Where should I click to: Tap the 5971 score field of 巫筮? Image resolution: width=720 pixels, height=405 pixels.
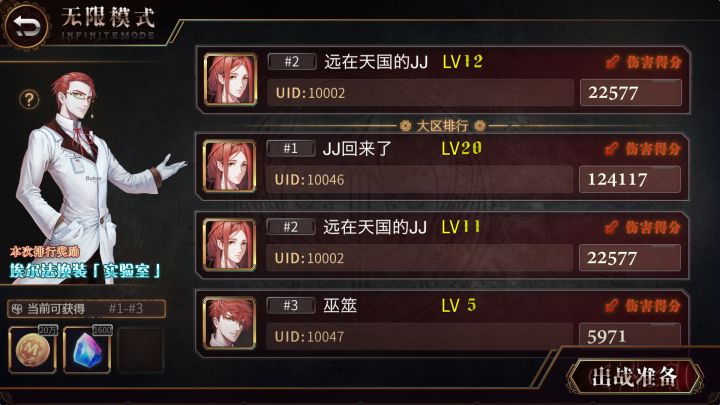point(629,335)
